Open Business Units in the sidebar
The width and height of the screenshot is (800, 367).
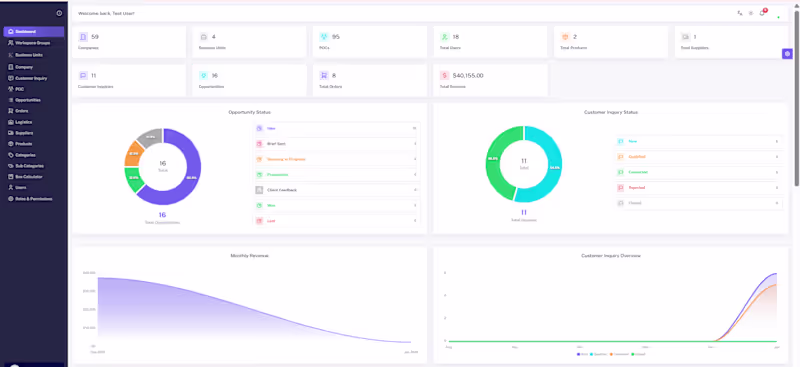[34, 55]
